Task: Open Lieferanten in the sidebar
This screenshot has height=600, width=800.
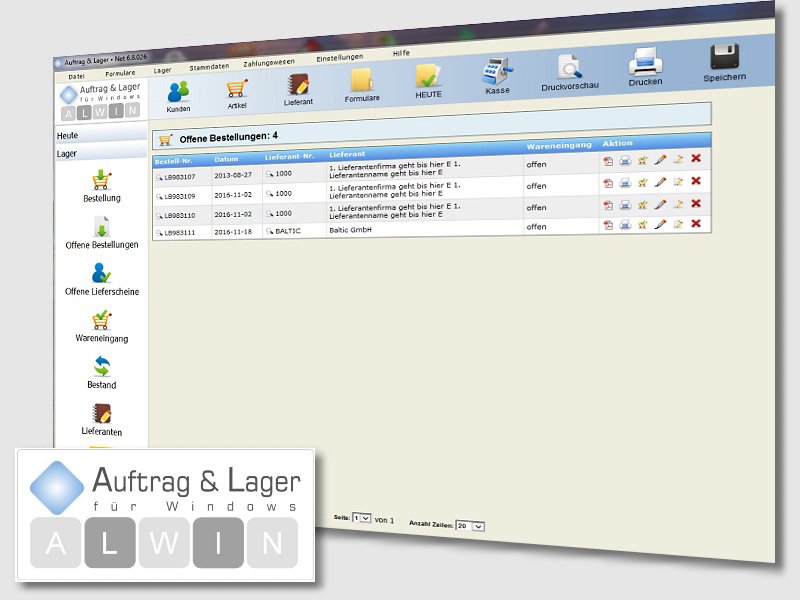Action: [102, 420]
